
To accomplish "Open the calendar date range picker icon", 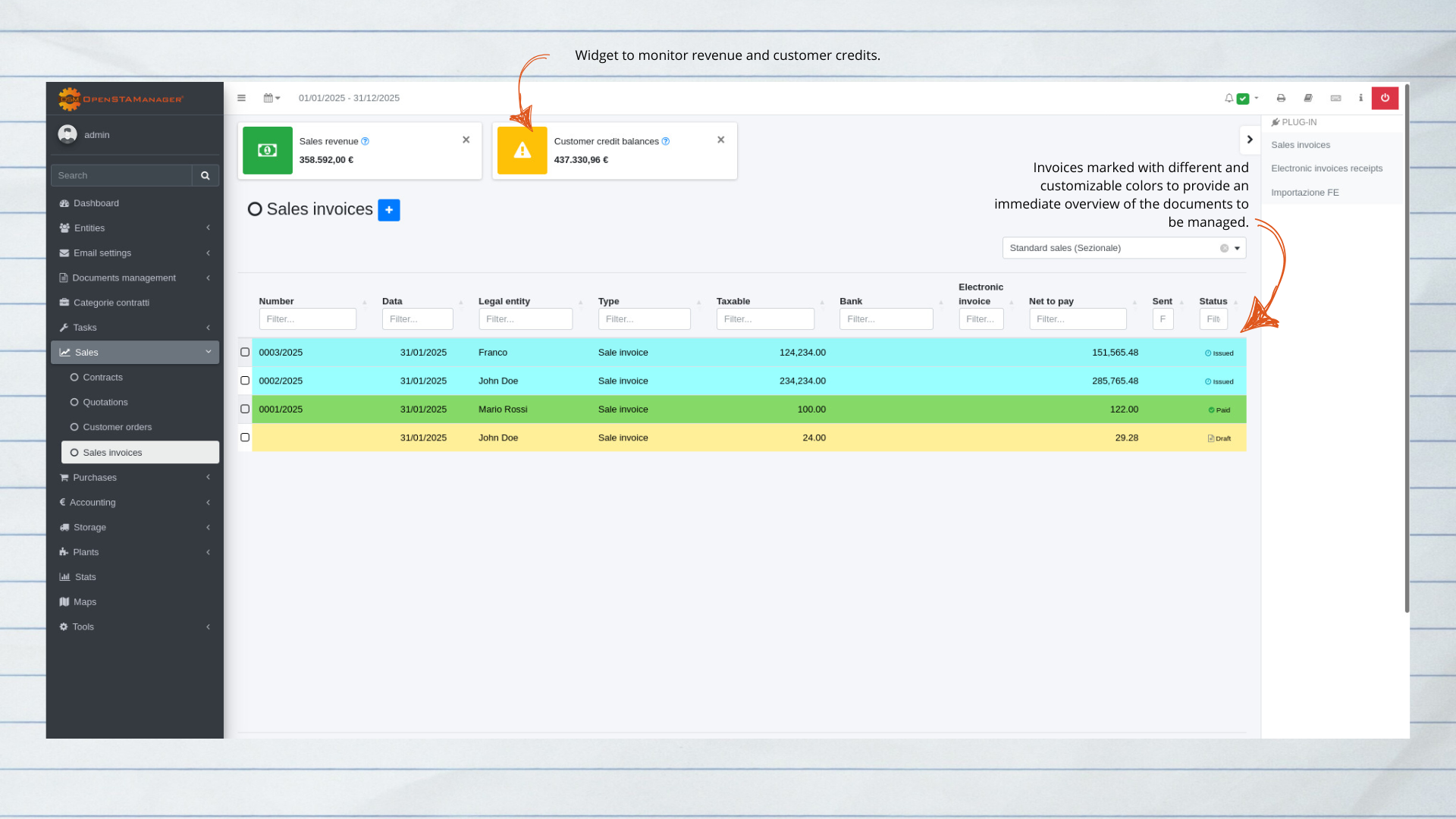I will 271,98.
